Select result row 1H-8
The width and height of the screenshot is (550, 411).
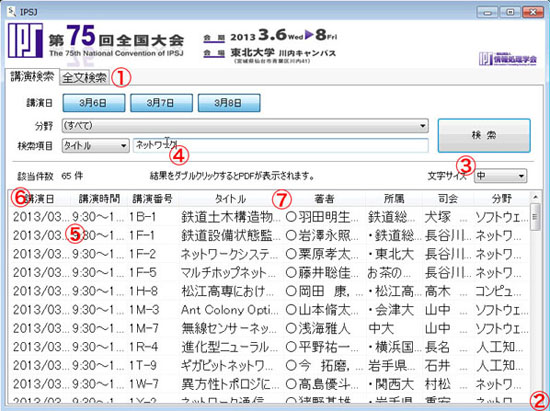coord(269,291)
